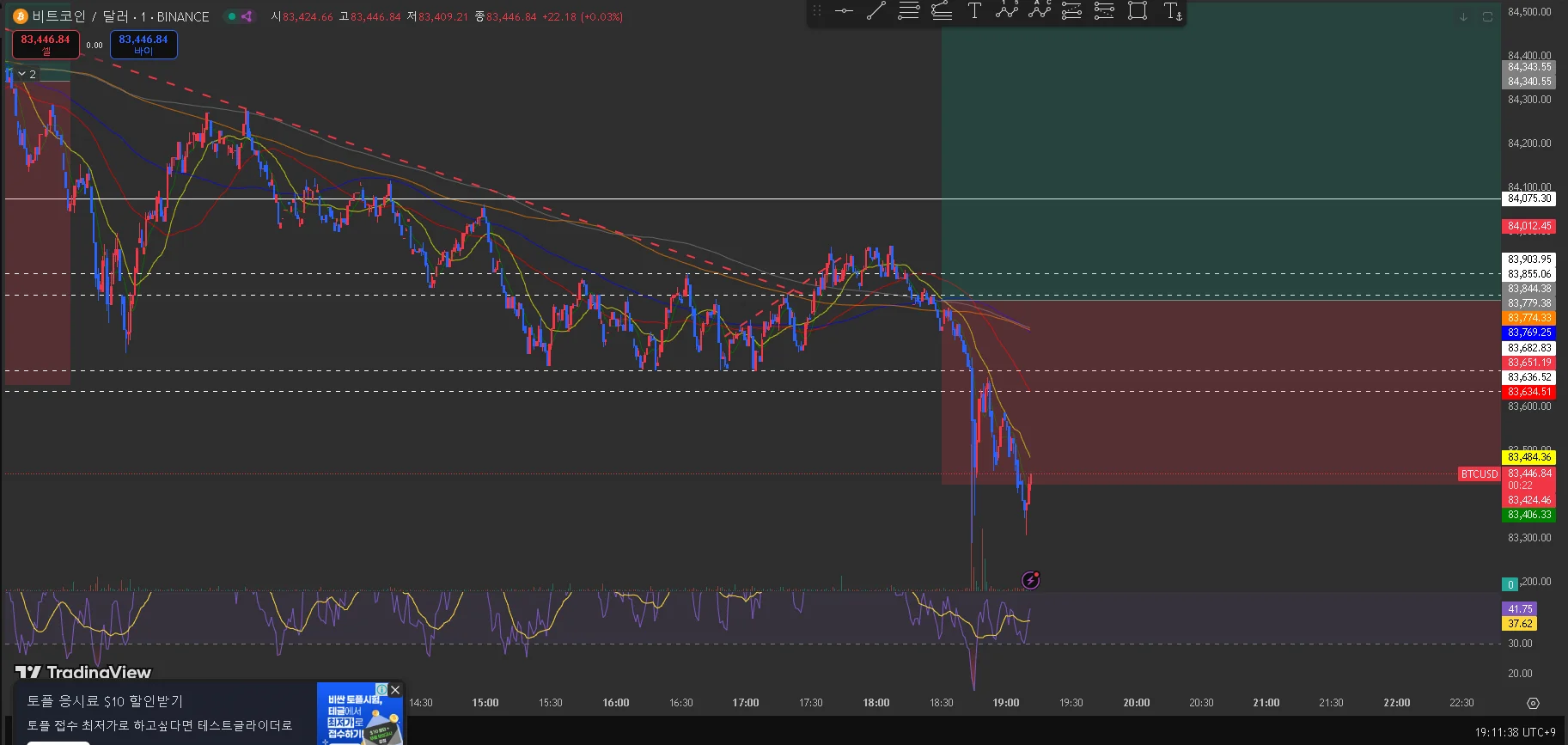The width and height of the screenshot is (1568, 745).
Task: Click the change value +22.18 (+0.03%)
Action: (583, 17)
